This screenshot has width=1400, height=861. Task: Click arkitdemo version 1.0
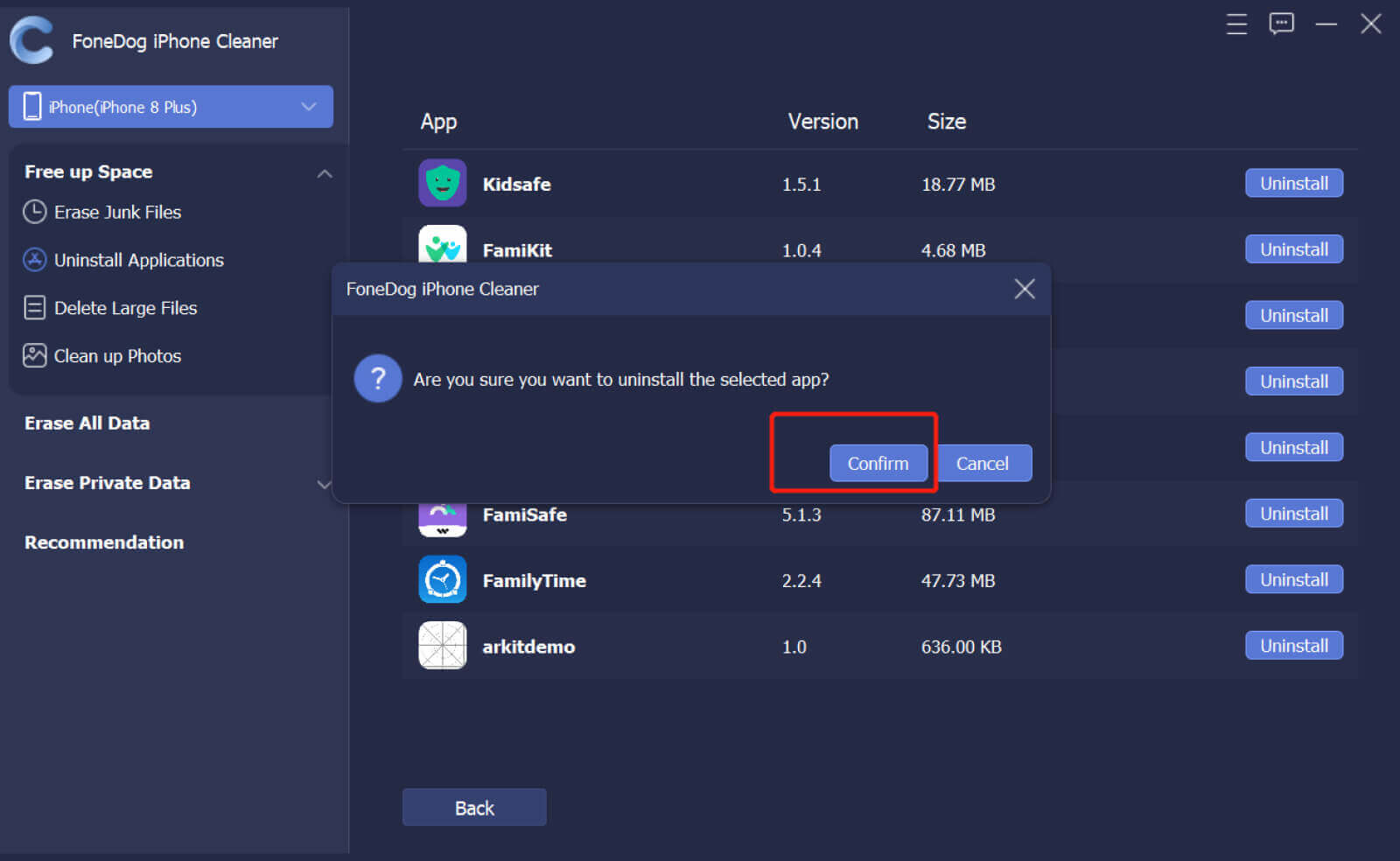pyautogui.click(x=794, y=647)
